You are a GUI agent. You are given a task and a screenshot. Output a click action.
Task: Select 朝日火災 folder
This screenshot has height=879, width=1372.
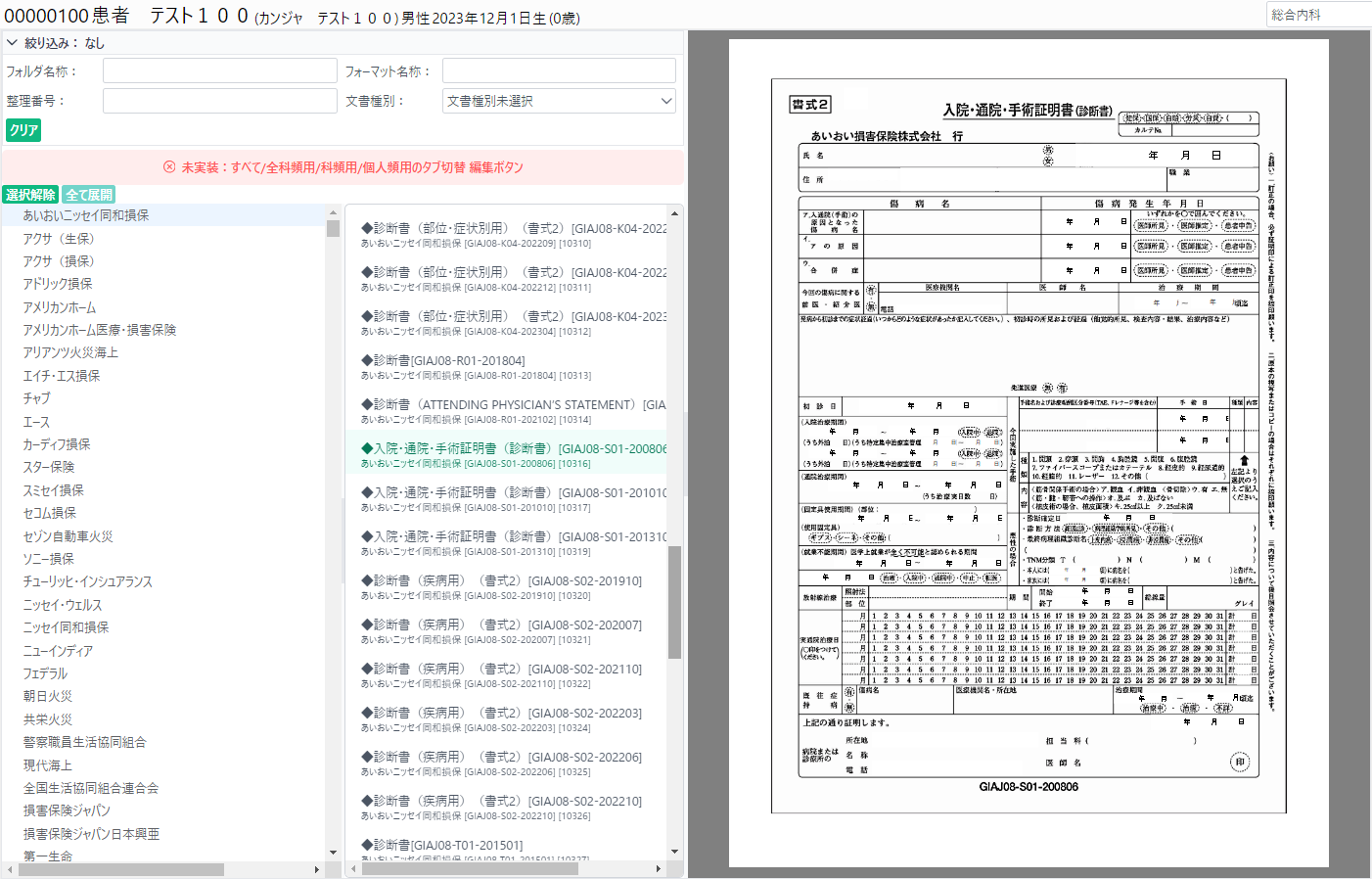(164, 696)
